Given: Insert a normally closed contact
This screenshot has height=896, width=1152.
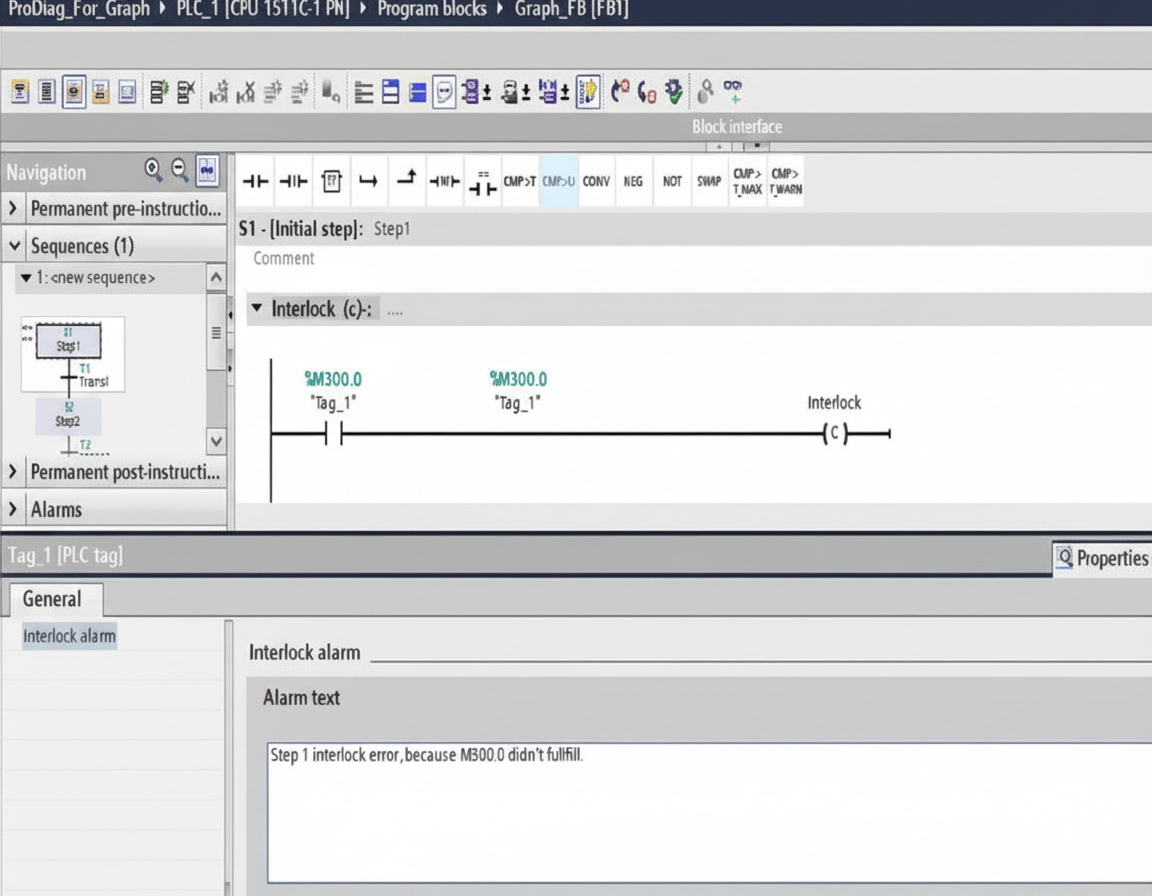Looking at the screenshot, I should (293, 181).
